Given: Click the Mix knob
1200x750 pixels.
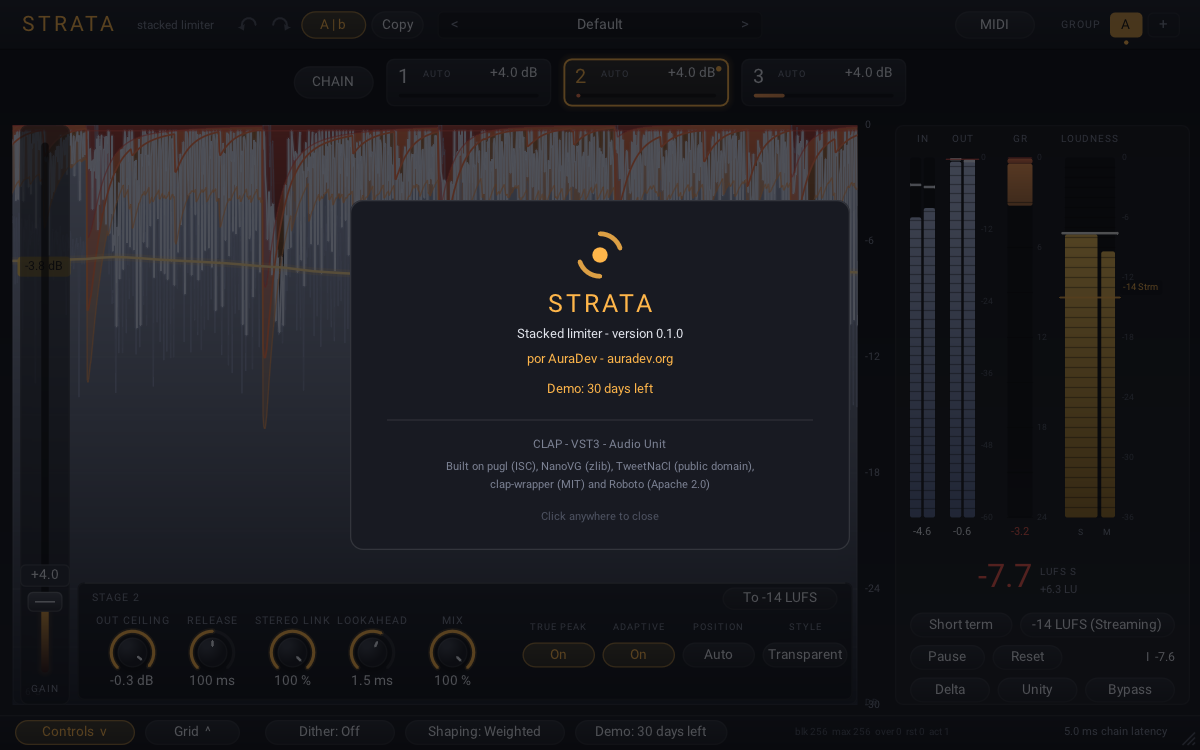Looking at the screenshot, I should point(452,652).
